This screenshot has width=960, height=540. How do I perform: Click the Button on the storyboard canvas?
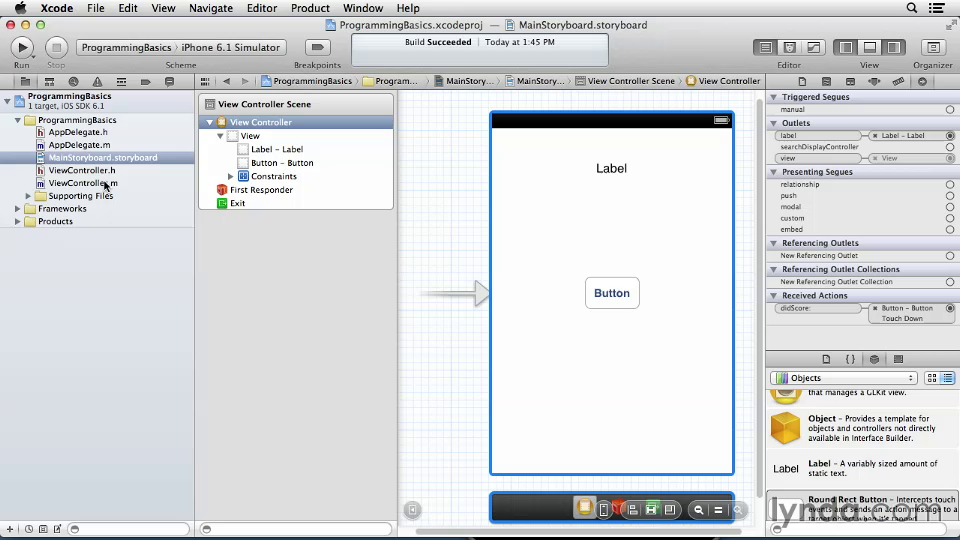pyautogui.click(x=612, y=293)
